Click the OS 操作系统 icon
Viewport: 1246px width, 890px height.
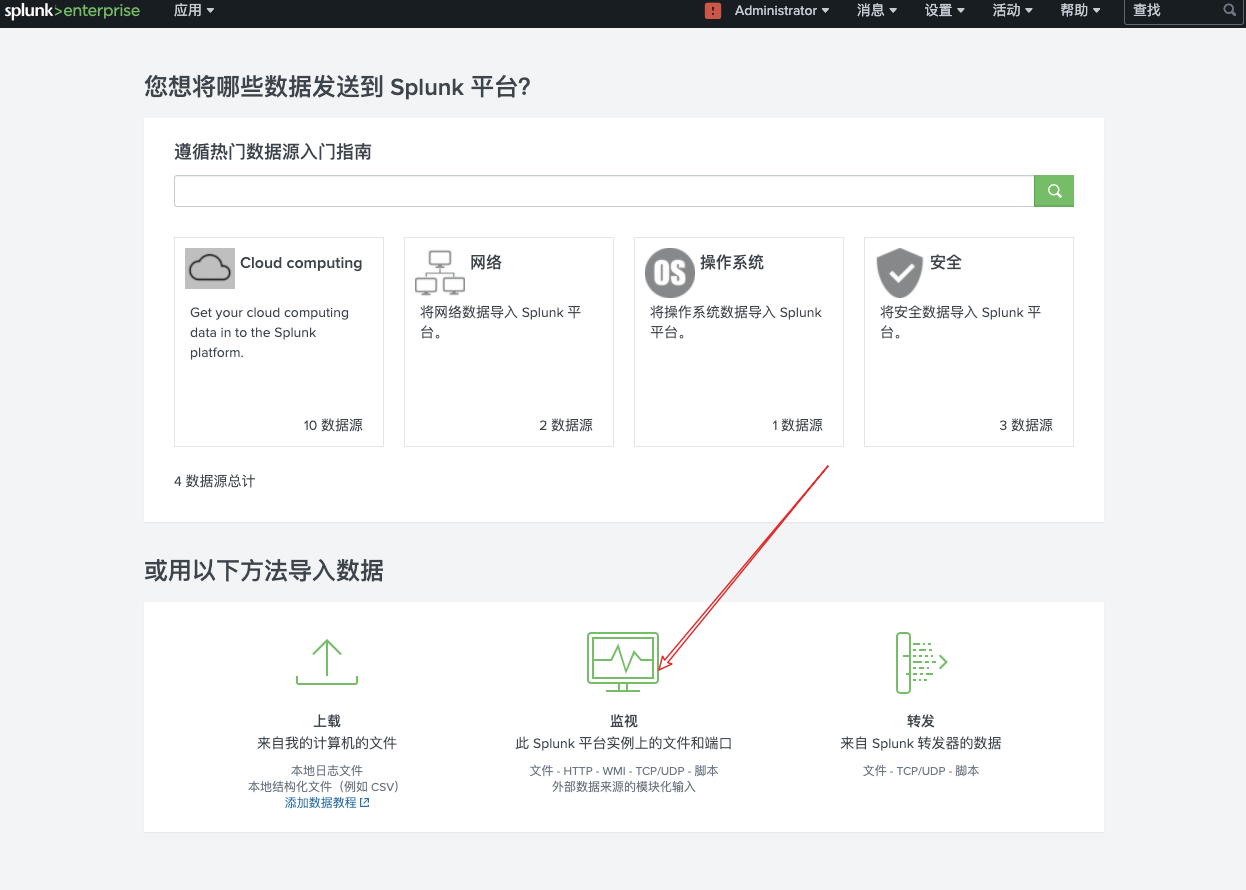click(x=670, y=273)
